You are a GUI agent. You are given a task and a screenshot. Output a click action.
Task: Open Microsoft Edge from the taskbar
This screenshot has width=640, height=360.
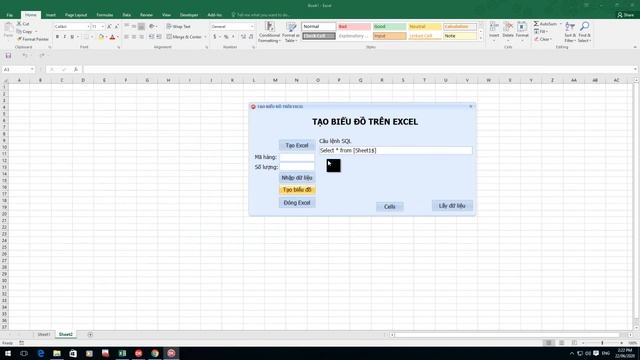pyautogui.click(x=40, y=353)
